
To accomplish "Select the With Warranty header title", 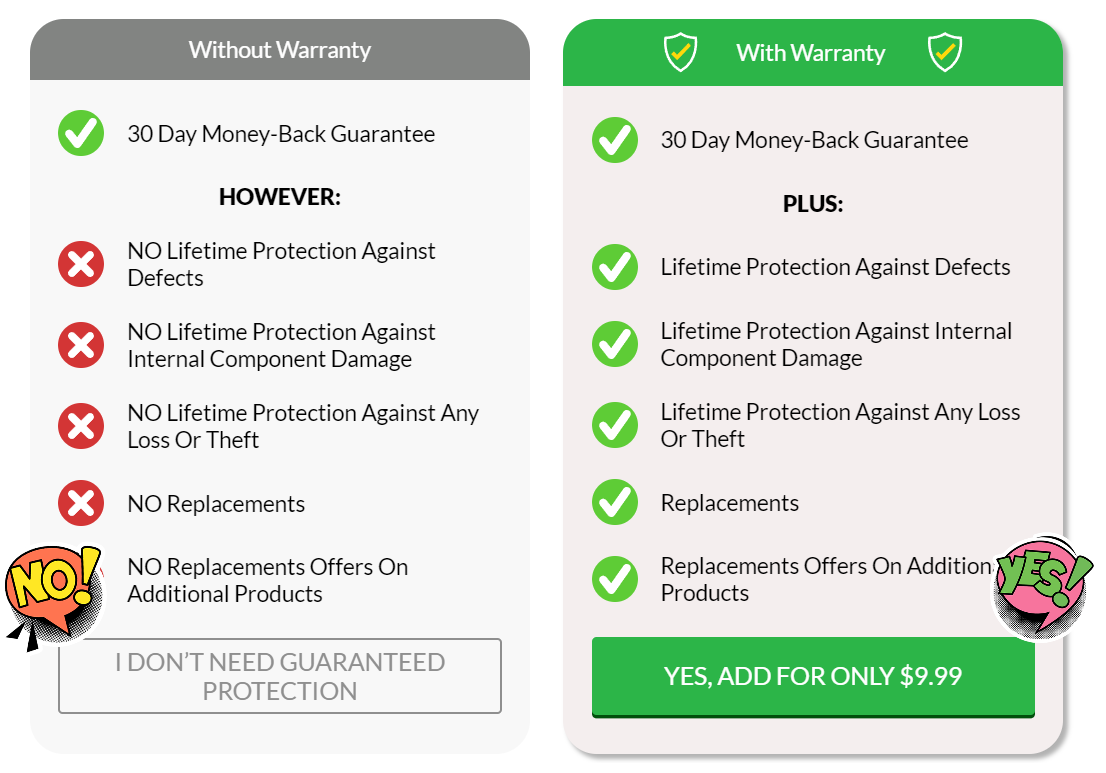I will tap(810, 53).
